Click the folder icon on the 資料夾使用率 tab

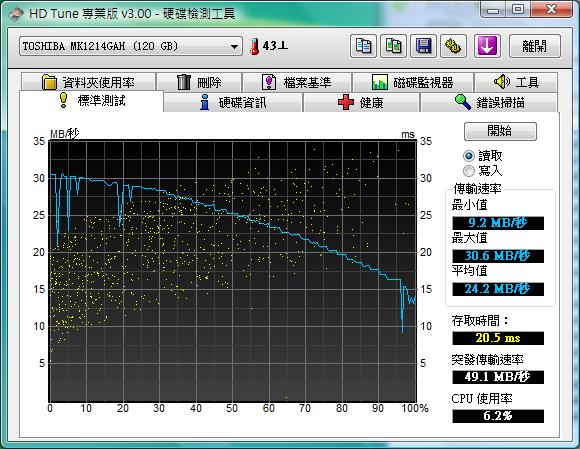[x=49, y=82]
